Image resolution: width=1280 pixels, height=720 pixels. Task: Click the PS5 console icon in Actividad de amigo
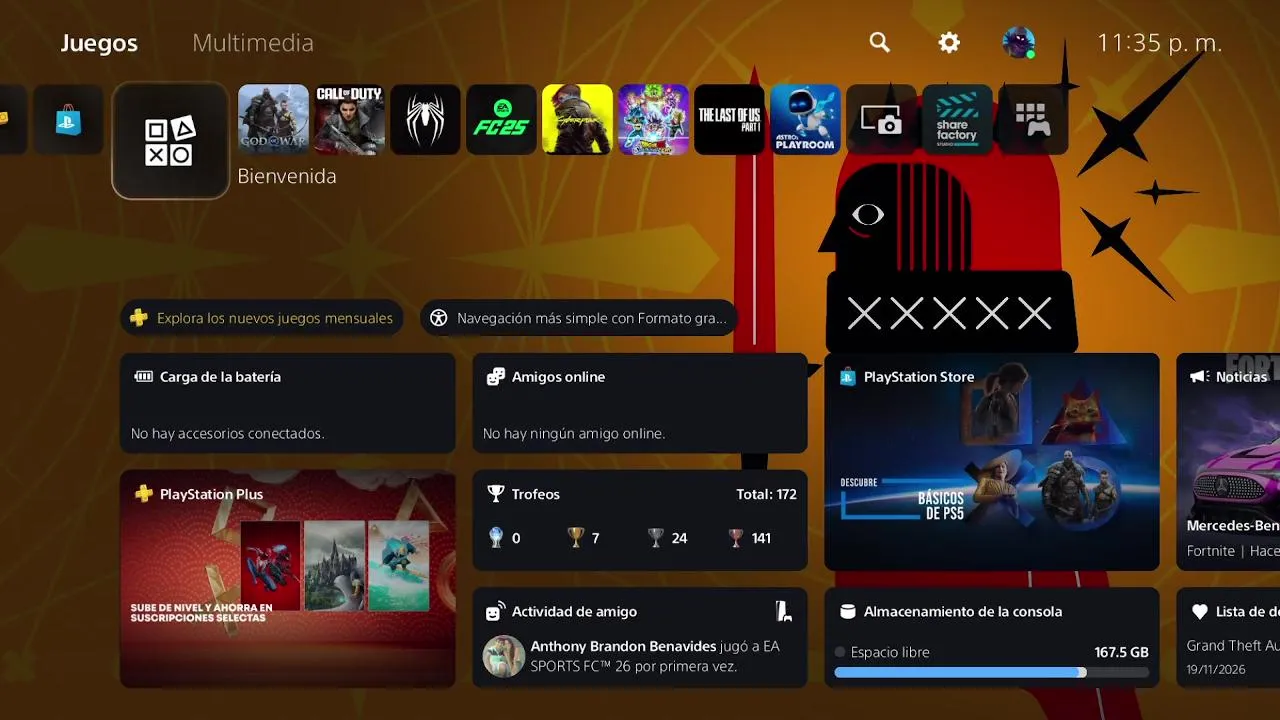click(x=784, y=611)
